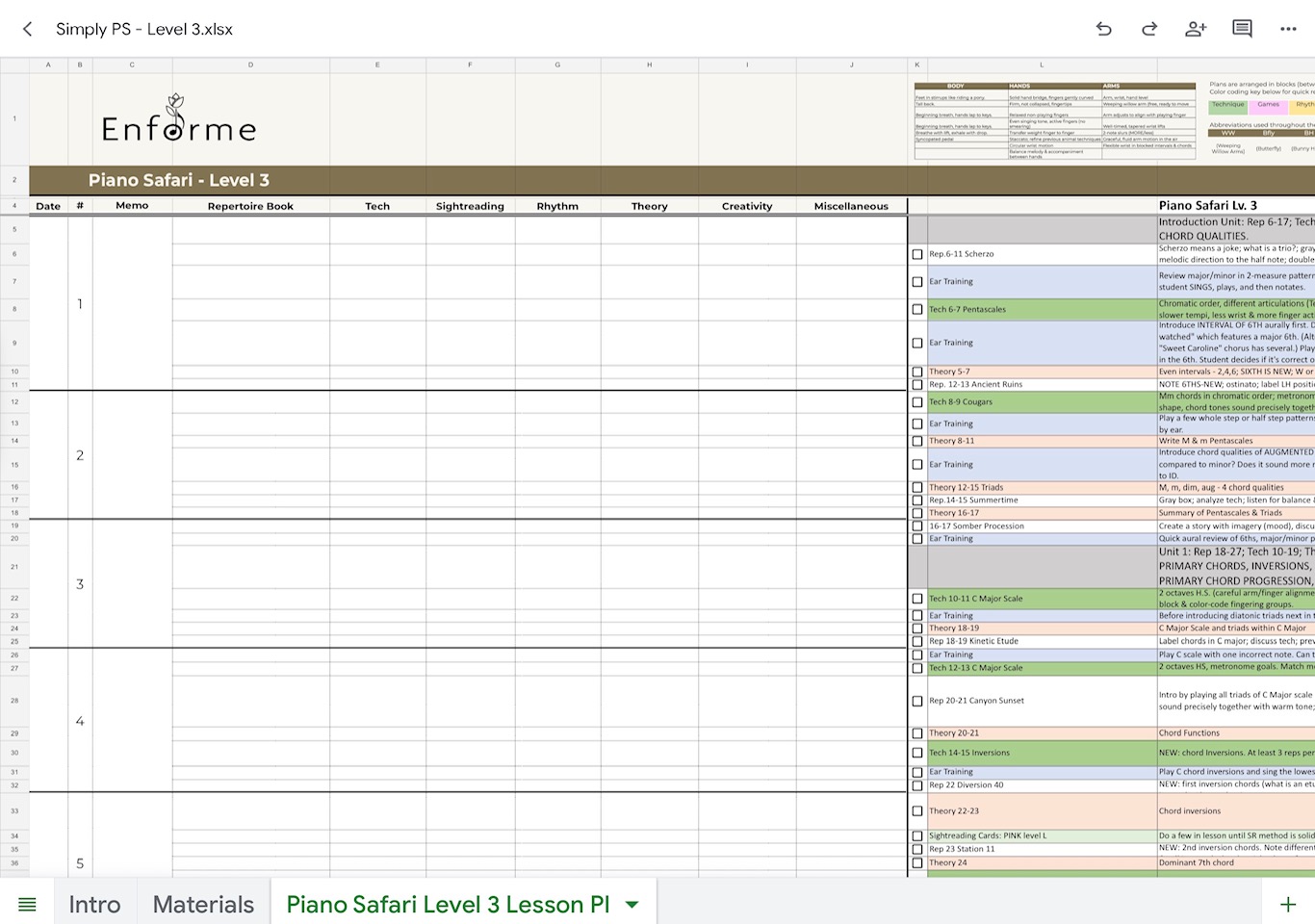1315x924 pixels.
Task: Redo the last action
Action: tap(1149, 29)
